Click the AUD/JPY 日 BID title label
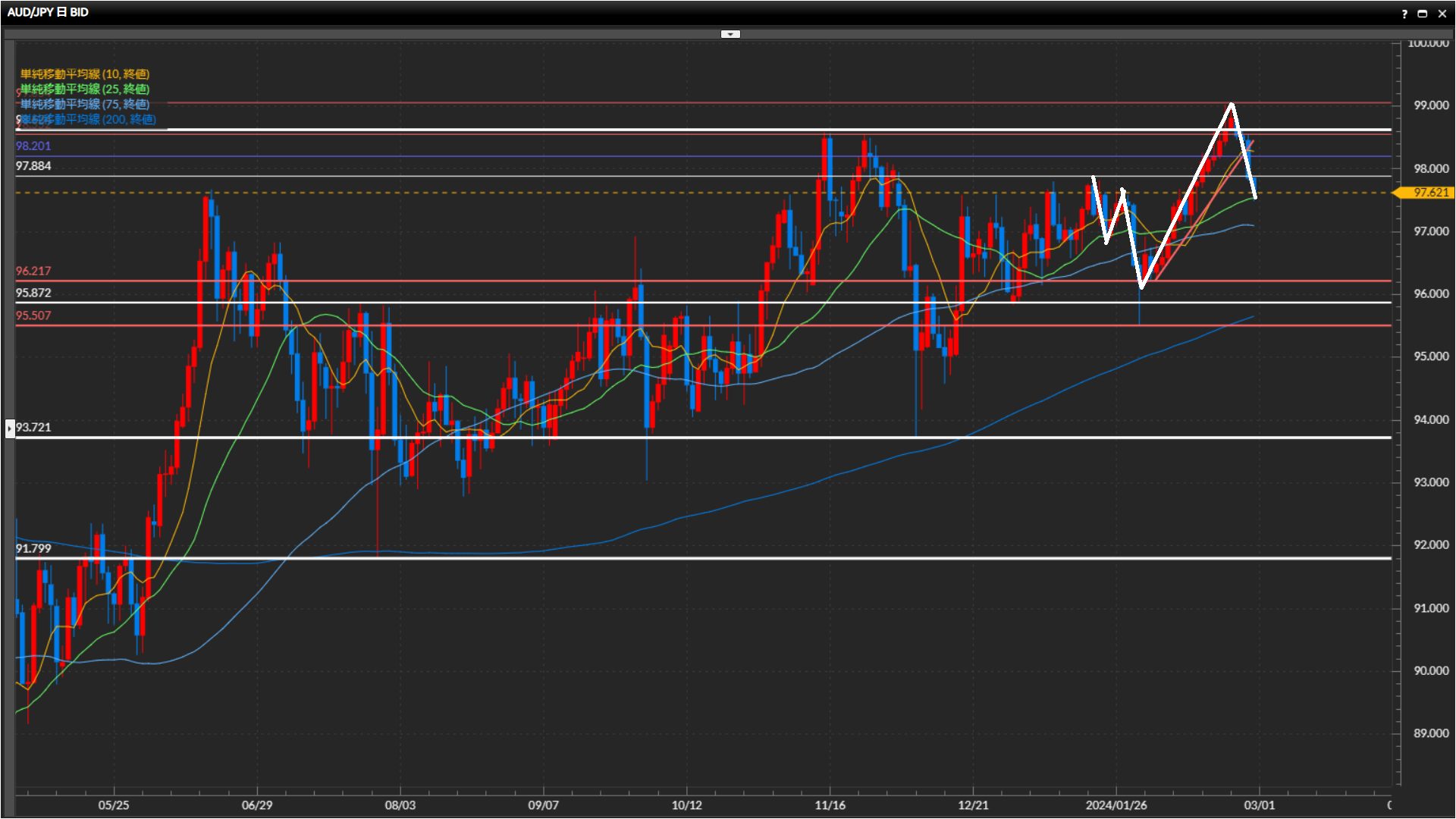This screenshot has width=1456, height=819. tap(48, 13)
